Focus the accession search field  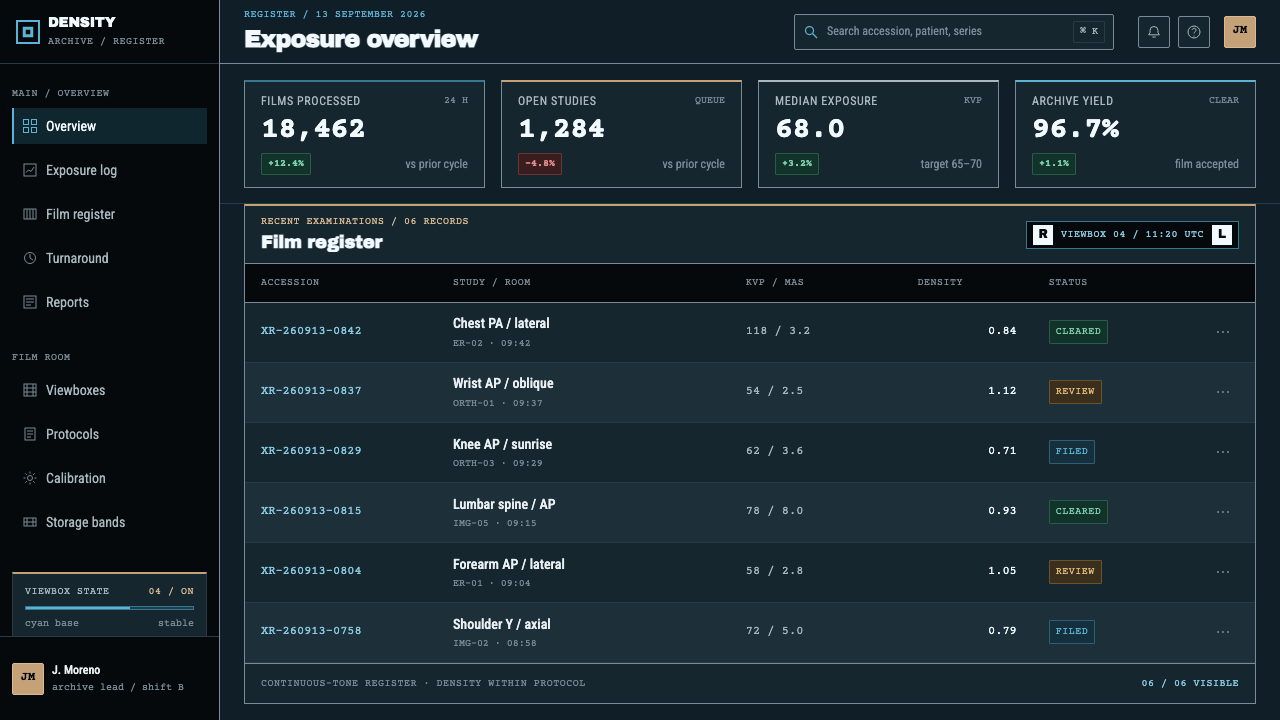coord(954,32)
